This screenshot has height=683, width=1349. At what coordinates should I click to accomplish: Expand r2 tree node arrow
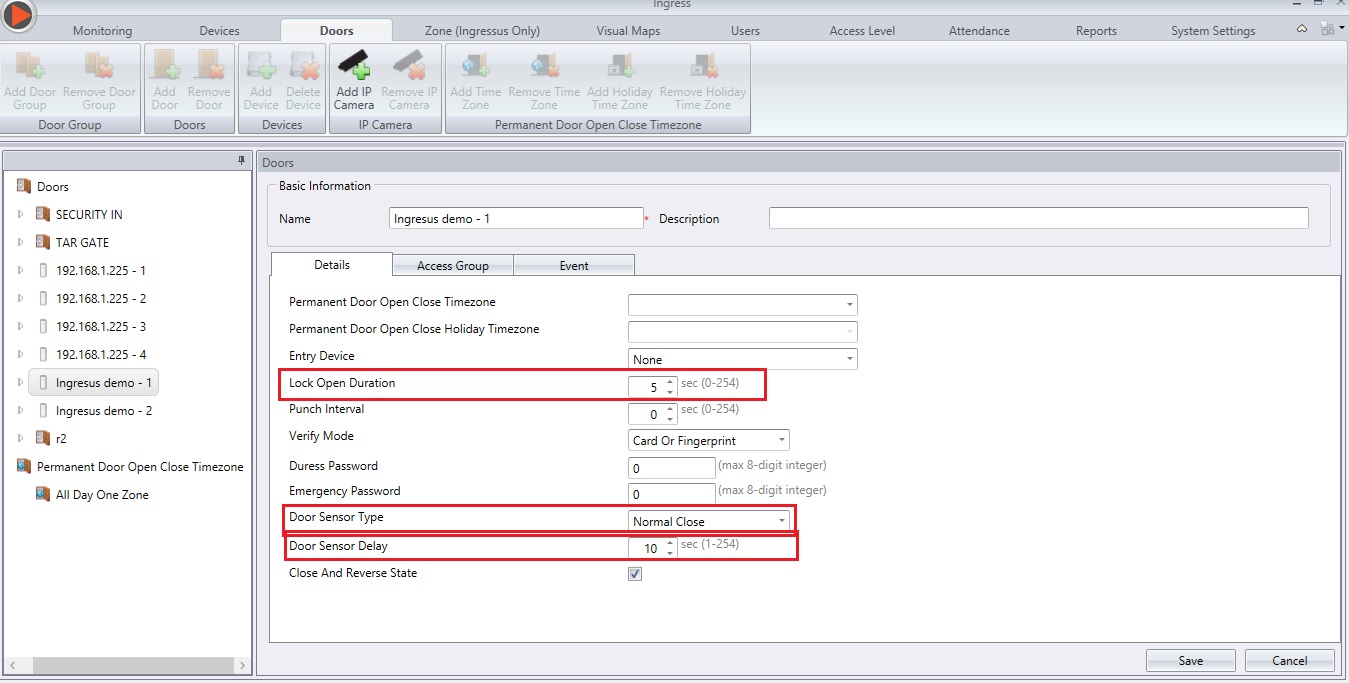pyautogui.click(x=20, y=438)
